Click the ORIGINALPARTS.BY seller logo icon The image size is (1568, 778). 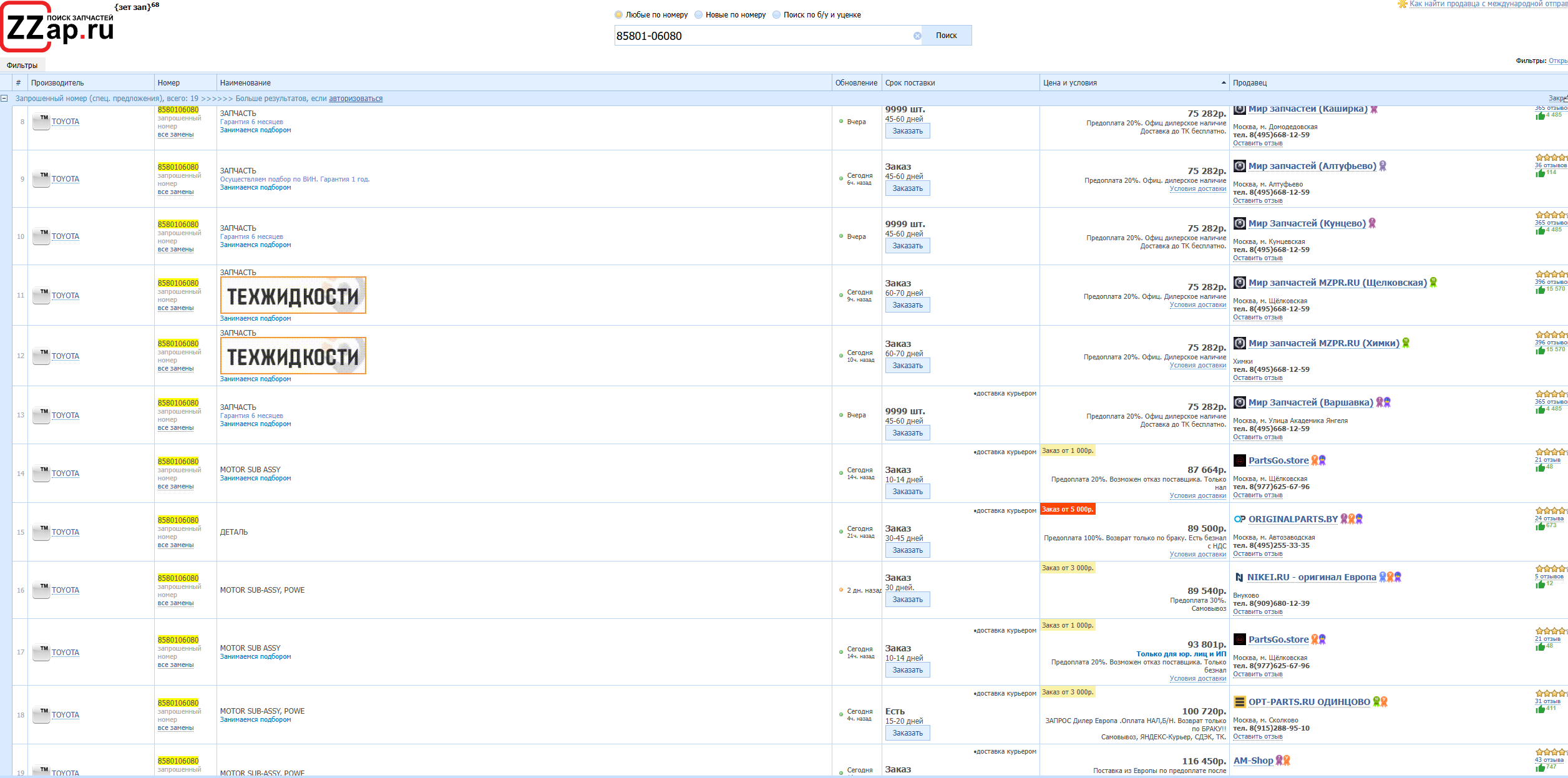[x=1239, y=520]
